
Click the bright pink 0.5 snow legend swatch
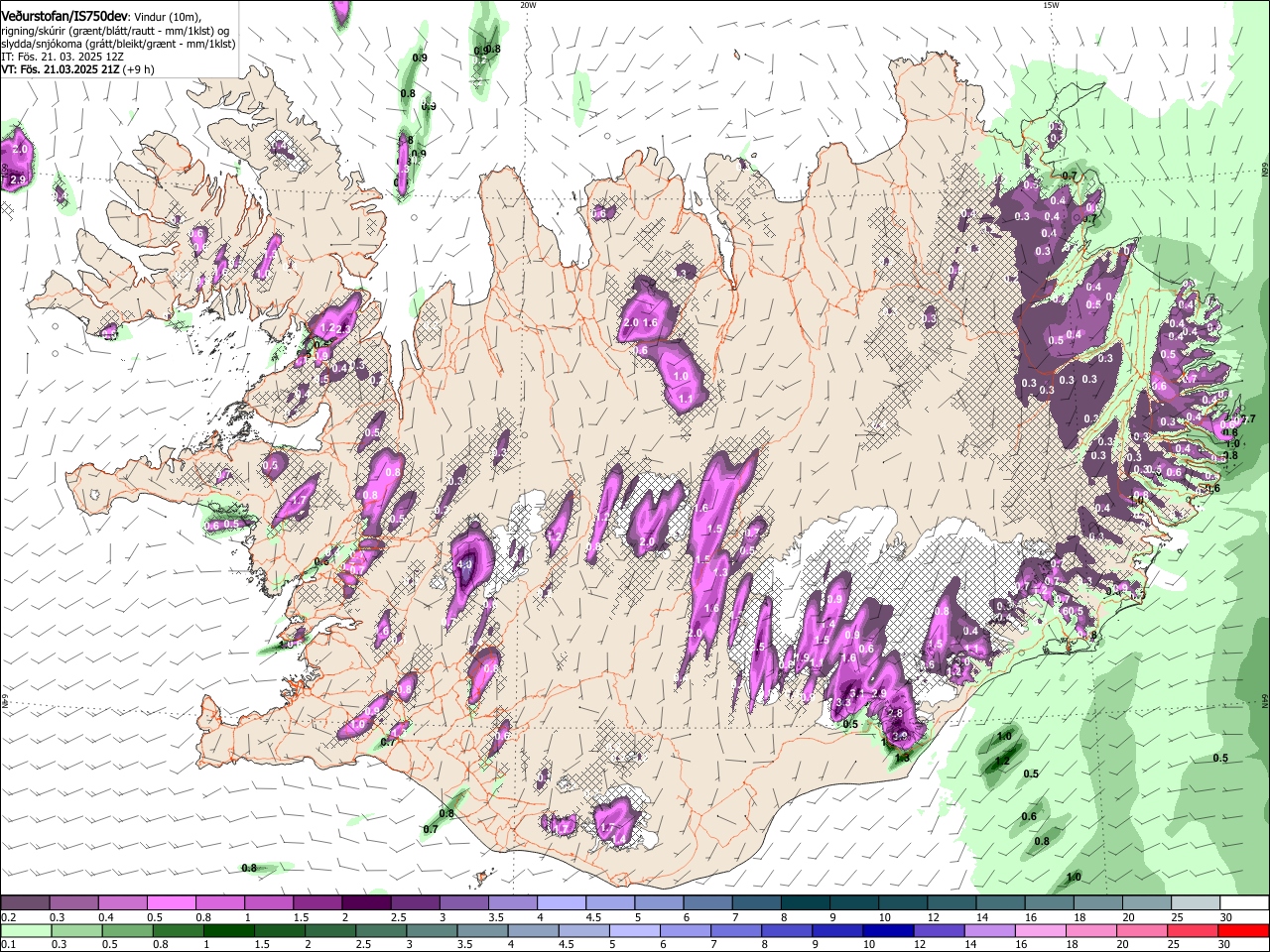click(172, 903)
